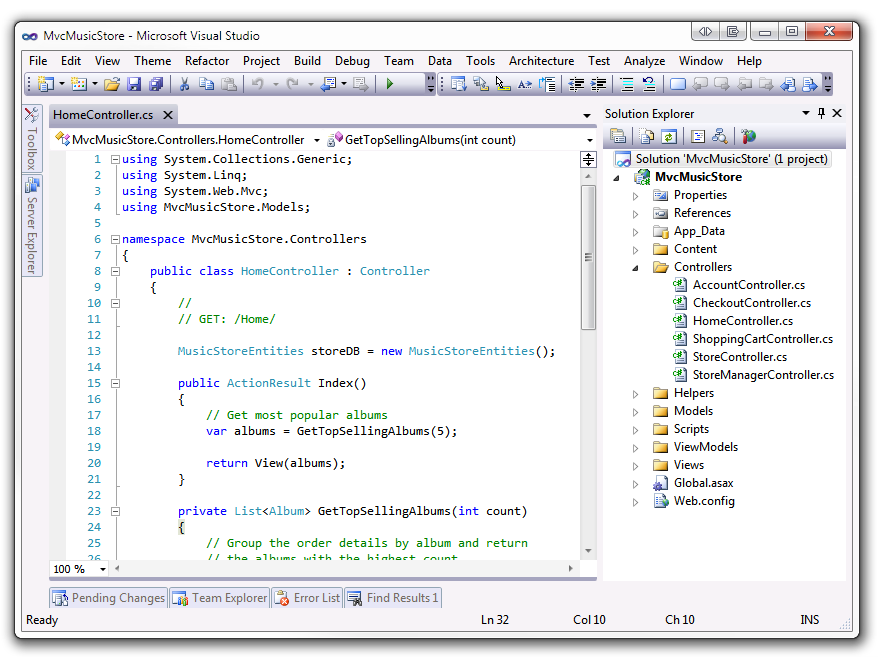Collapse the comment outlining box on line 10
Viewport: 878px width, 657px height.
[x=115, y=304]
